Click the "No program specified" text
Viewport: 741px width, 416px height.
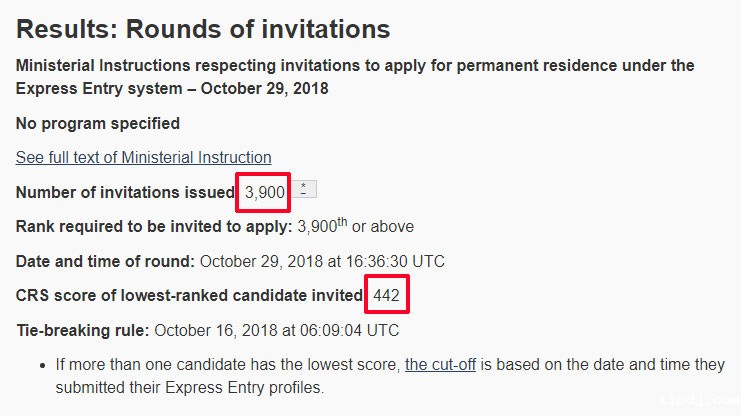coord(98,124)
